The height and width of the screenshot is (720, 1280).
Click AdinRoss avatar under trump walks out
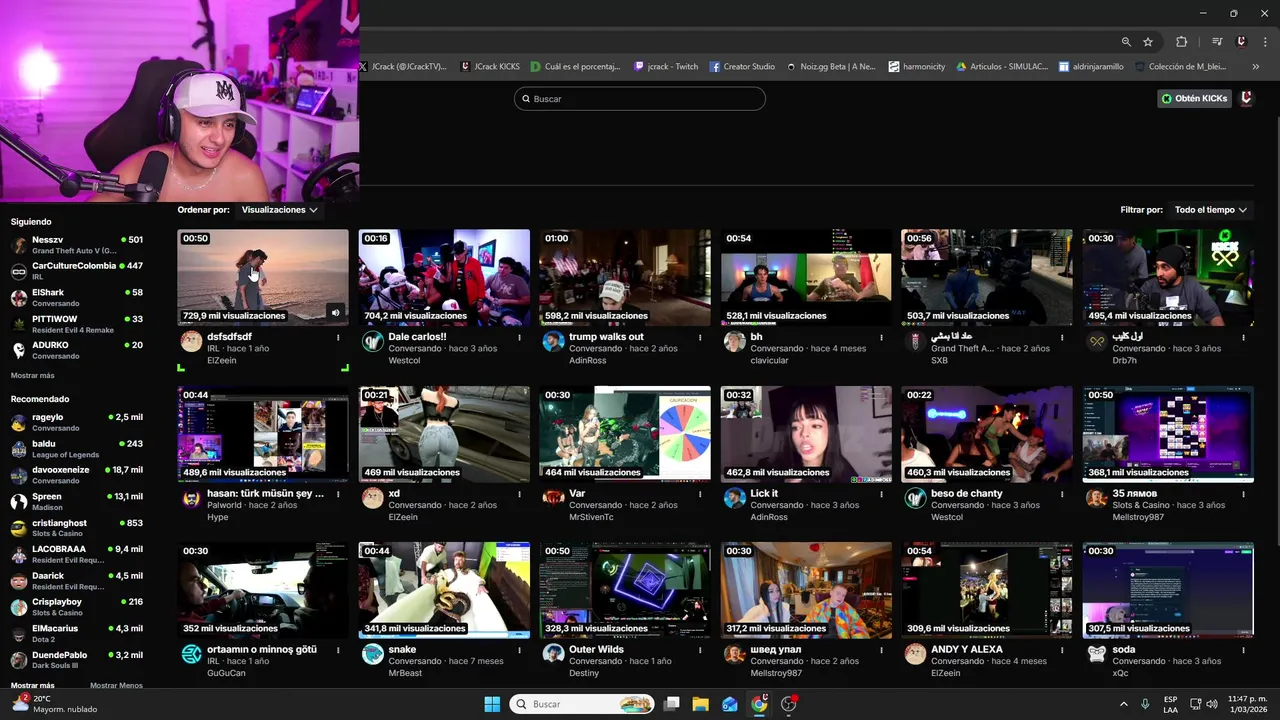tap(553, 342)
